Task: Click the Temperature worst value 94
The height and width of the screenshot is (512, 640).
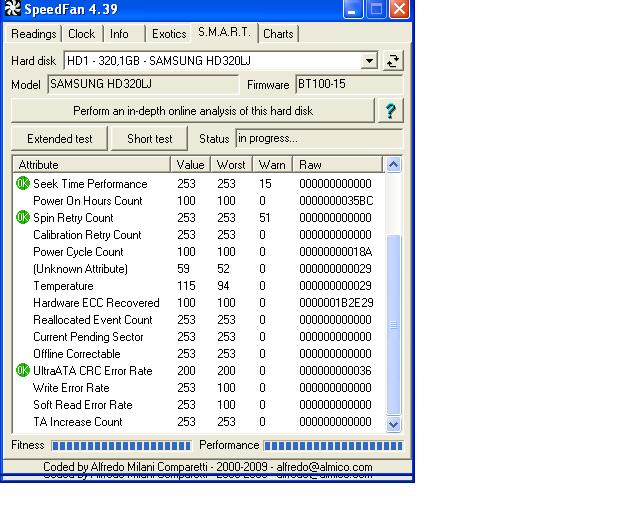Action: click(x=223, y=286)
